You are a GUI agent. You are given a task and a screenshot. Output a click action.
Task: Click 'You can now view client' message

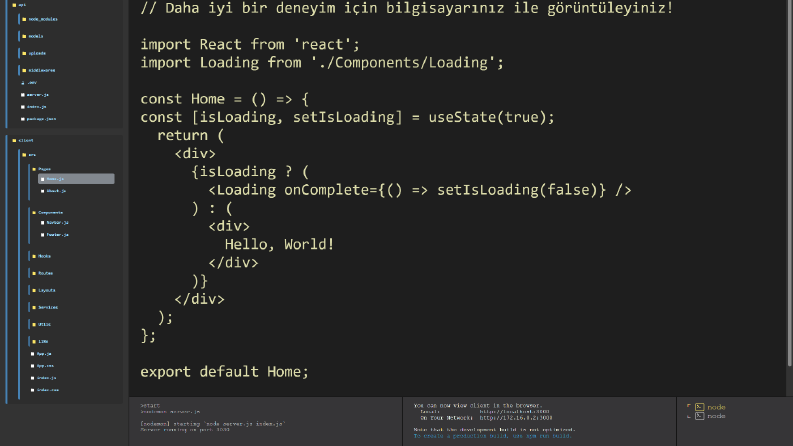pos(478,406)
